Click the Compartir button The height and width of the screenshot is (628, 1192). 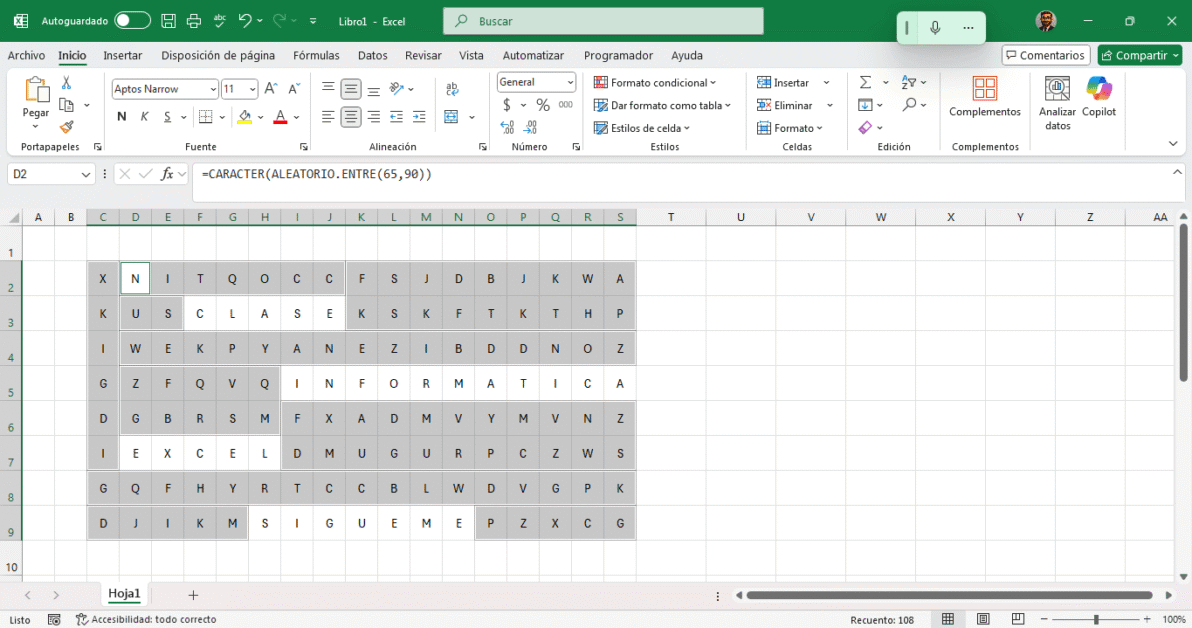1139,56
